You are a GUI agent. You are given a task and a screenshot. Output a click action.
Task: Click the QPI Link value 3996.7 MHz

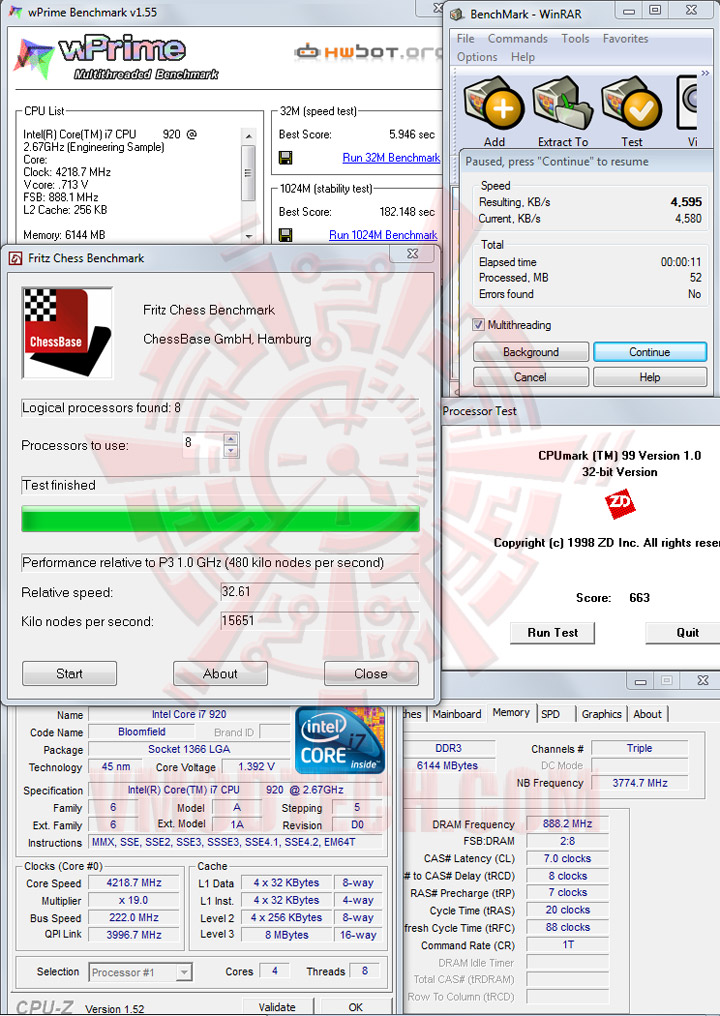134,935
